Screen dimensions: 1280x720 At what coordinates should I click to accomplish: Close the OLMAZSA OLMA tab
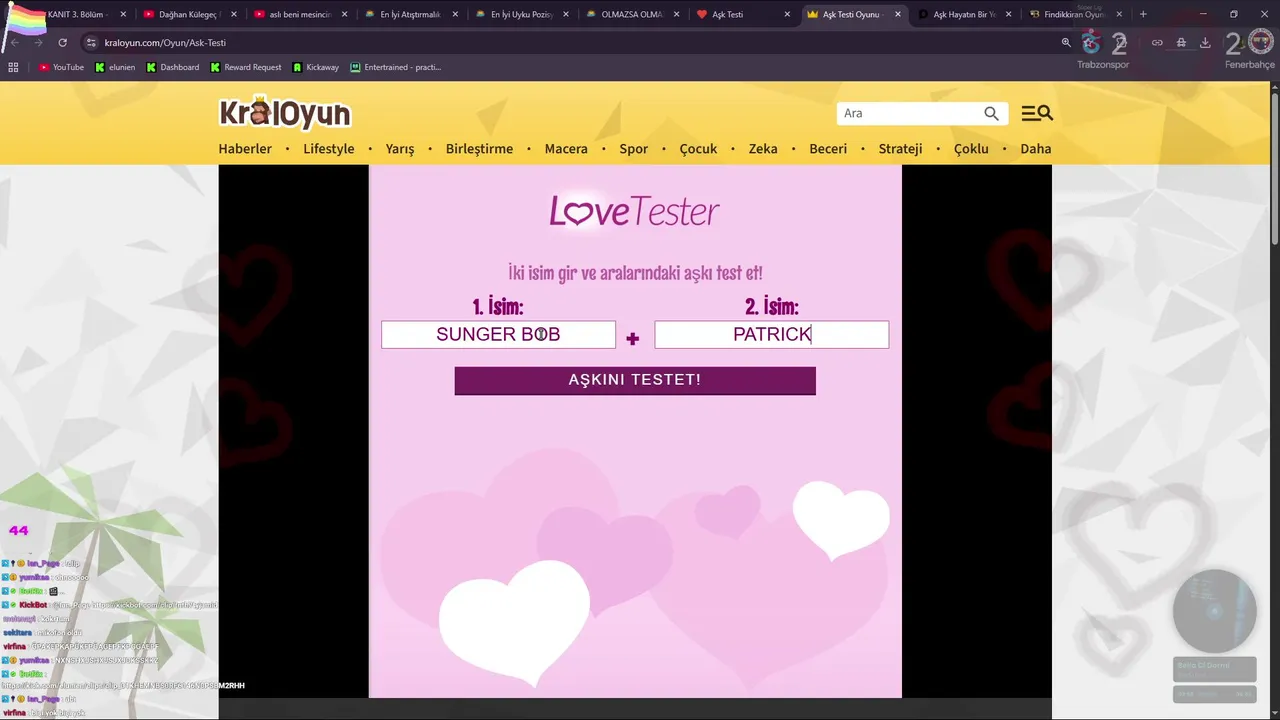676,15
